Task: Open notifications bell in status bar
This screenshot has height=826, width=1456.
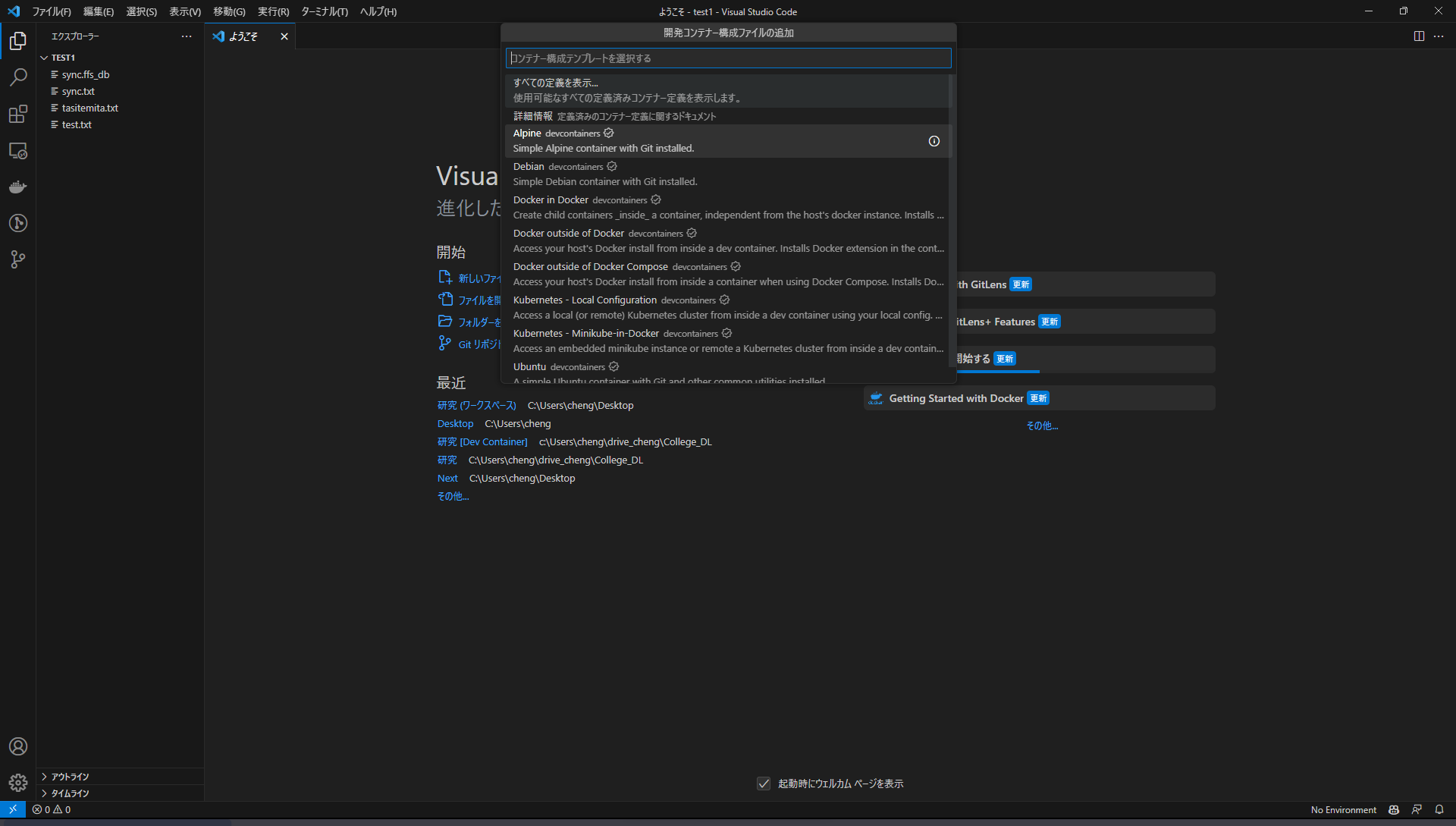Action: 1440,809
